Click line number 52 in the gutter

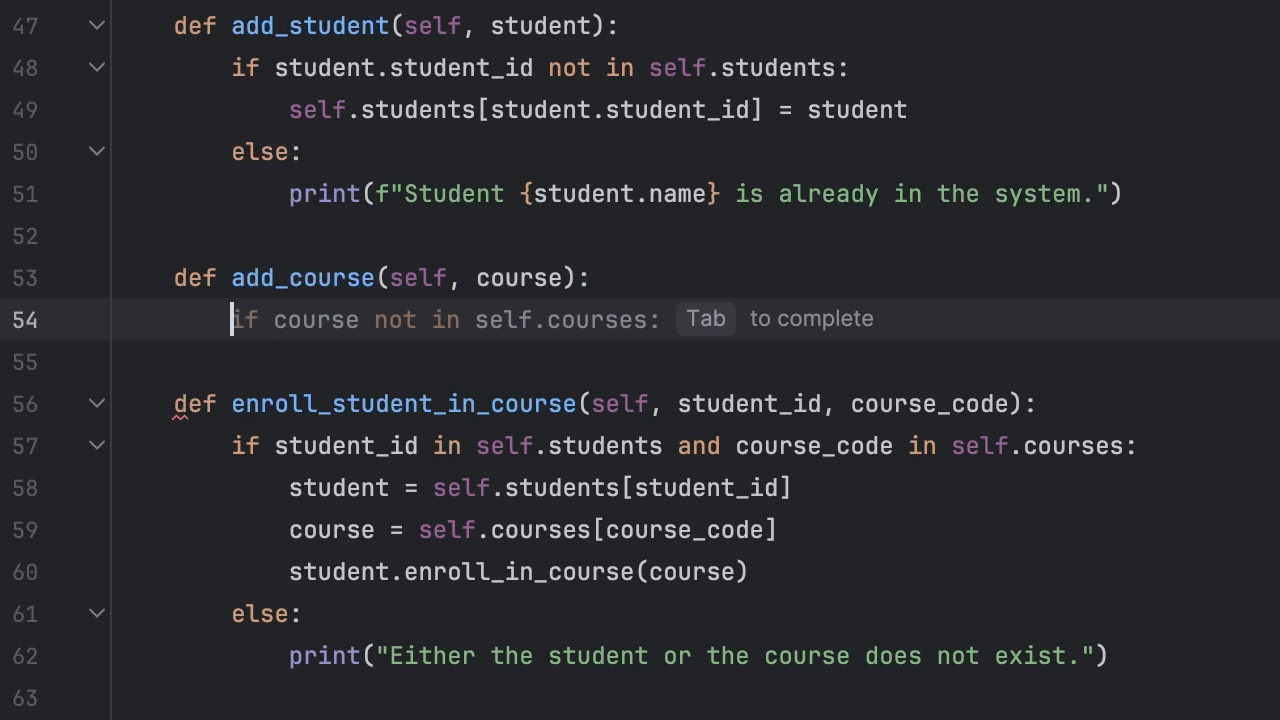(25, 236)
